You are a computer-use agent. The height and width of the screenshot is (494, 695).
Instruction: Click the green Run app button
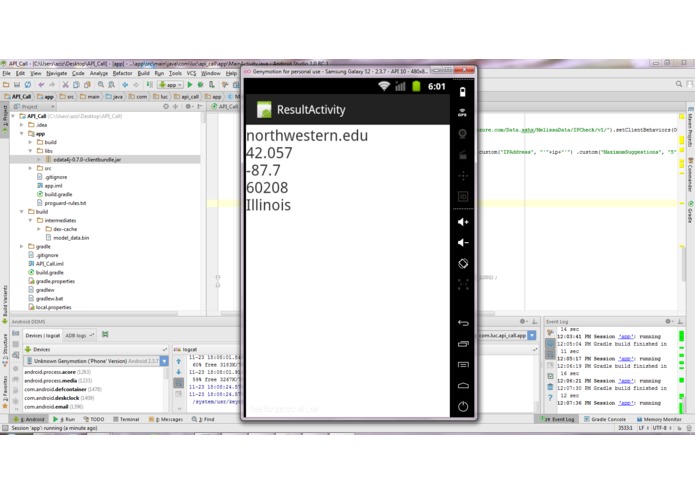click(x=190, y=84)
